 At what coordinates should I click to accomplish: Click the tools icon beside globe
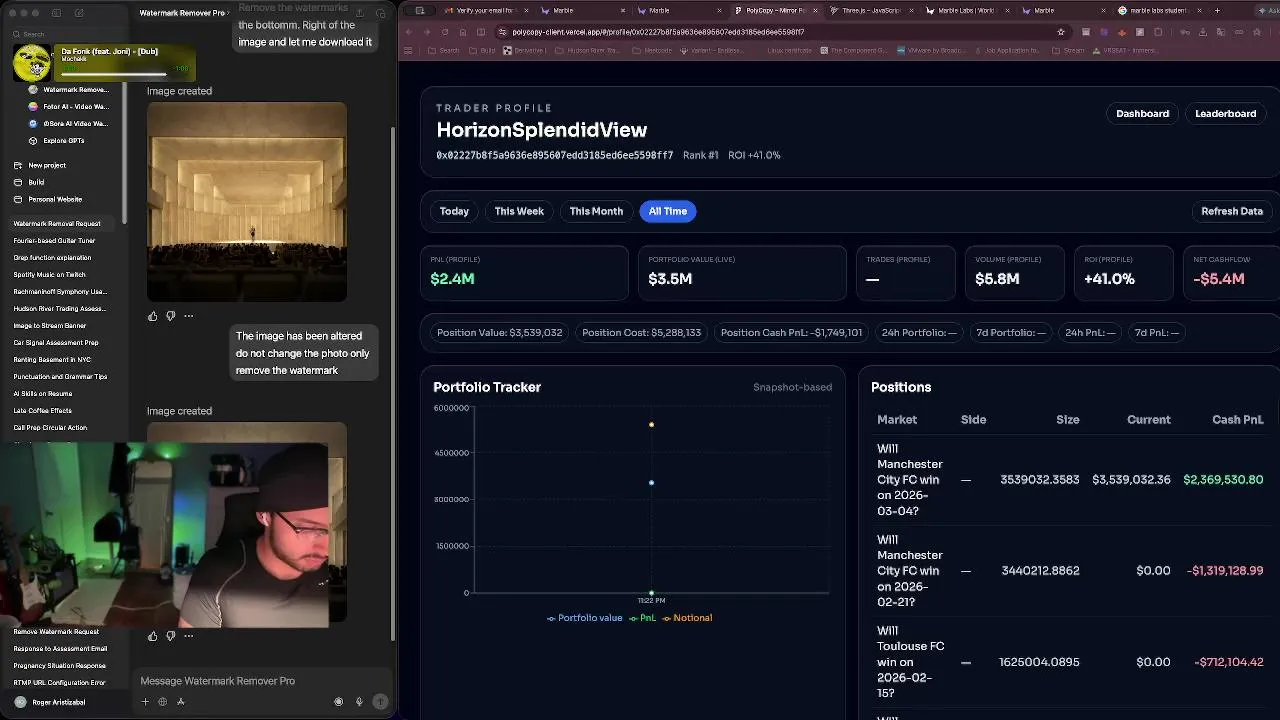click(180, 702)
